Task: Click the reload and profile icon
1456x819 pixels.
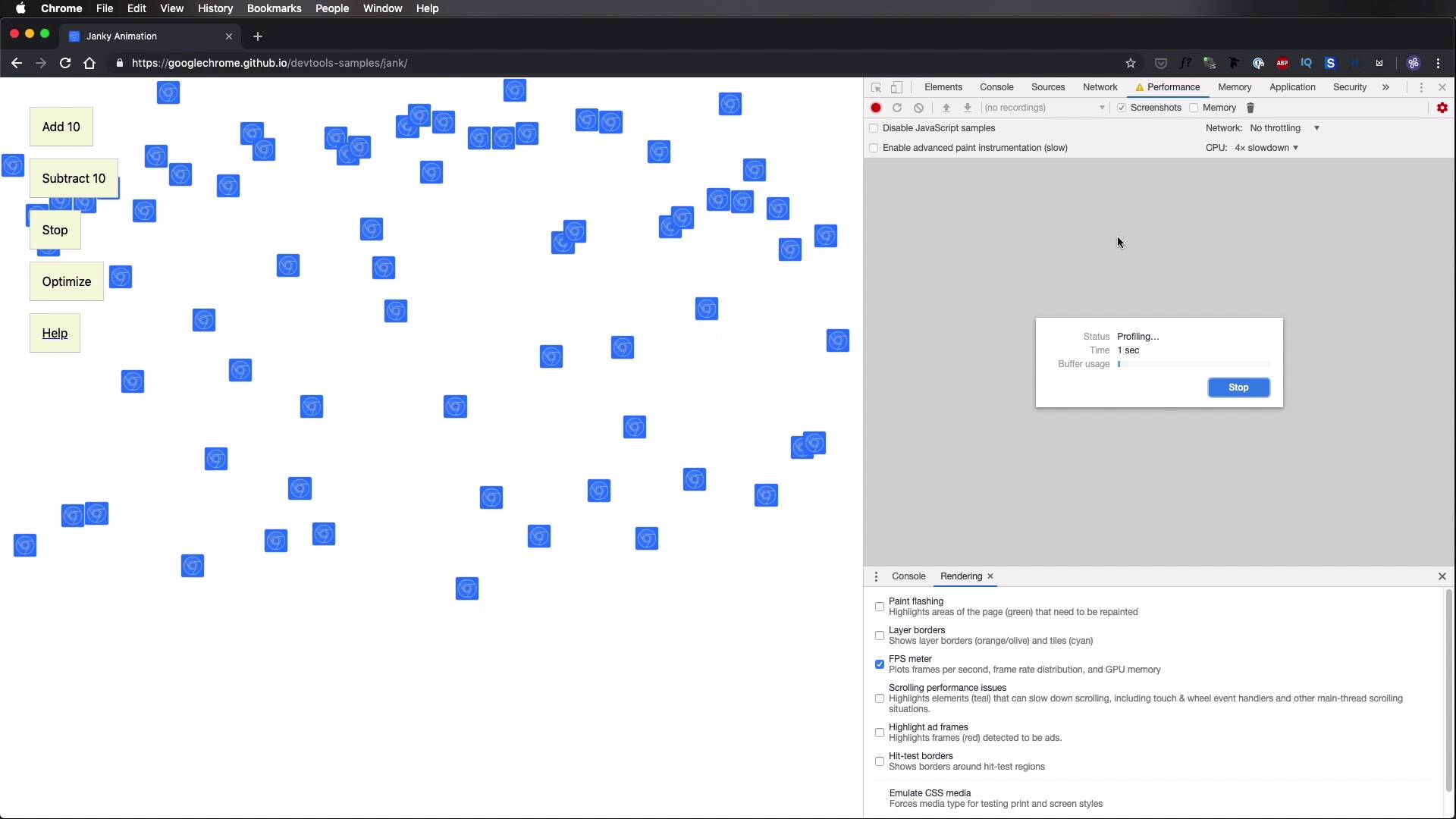Action: click(897, 108)
